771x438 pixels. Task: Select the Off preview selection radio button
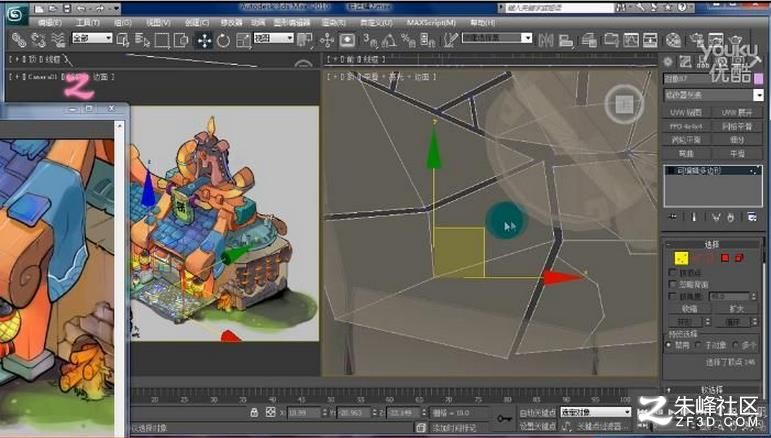(x=669, y=346)
